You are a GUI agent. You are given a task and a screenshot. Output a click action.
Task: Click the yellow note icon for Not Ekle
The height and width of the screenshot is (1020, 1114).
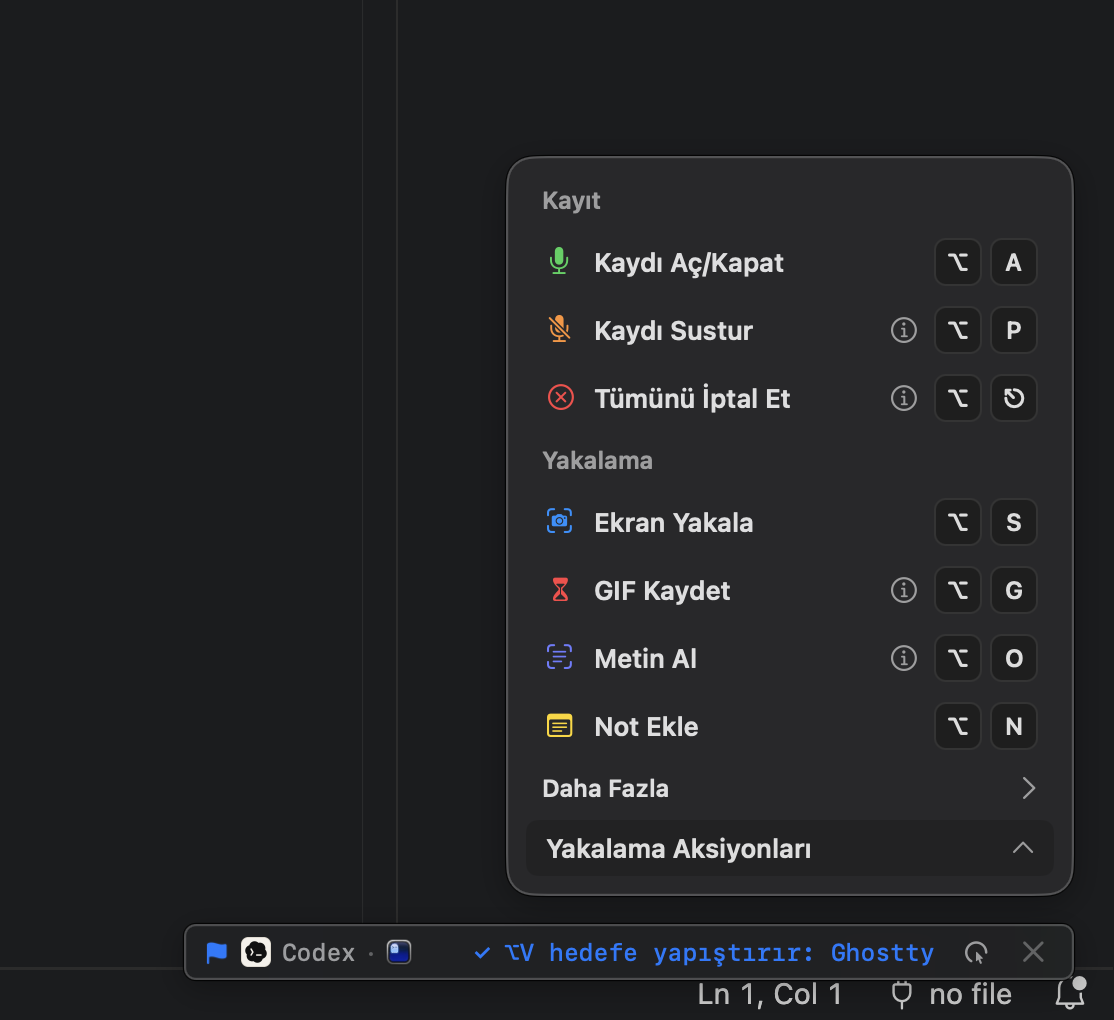tap(559, 726)
